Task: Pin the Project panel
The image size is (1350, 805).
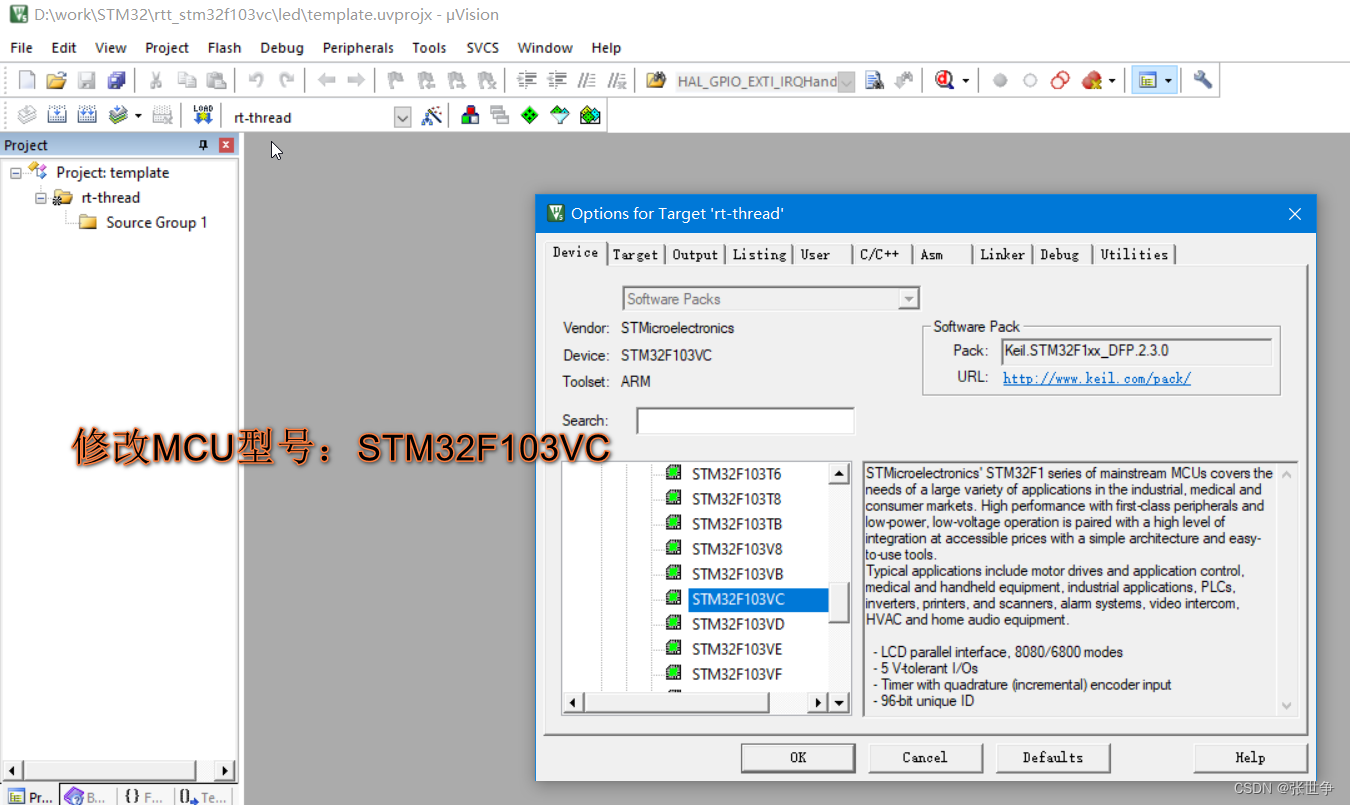Action: coord(204,145)
